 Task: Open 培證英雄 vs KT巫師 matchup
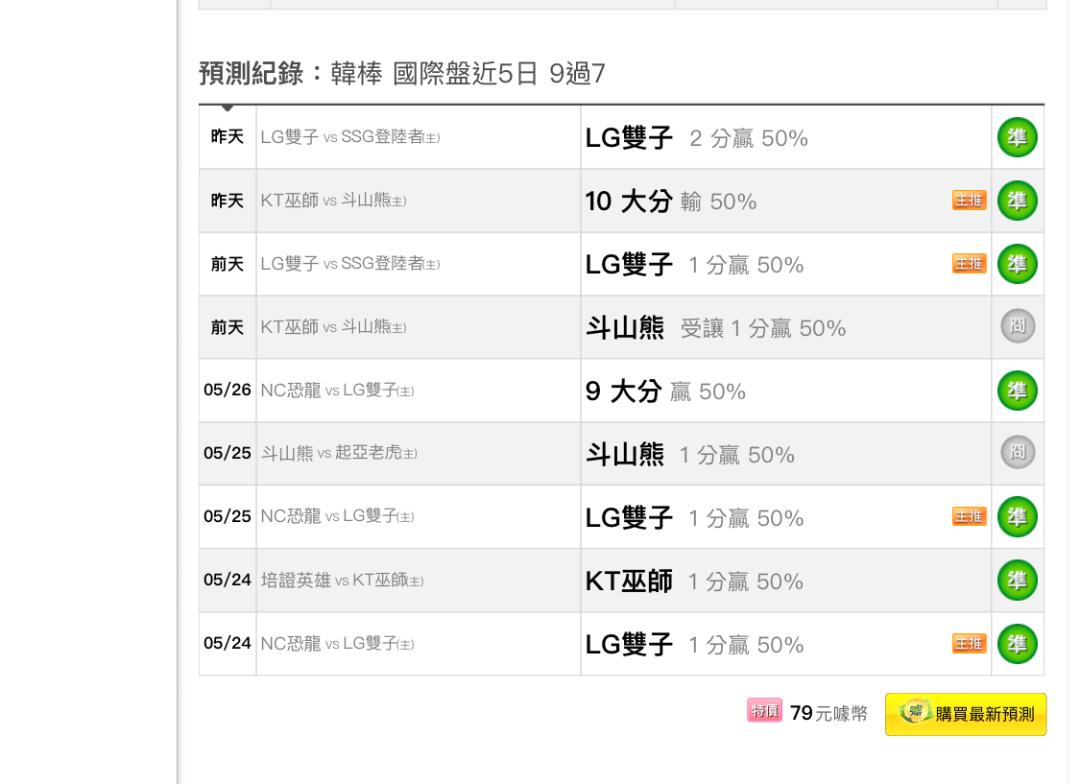tap(342, 580)
